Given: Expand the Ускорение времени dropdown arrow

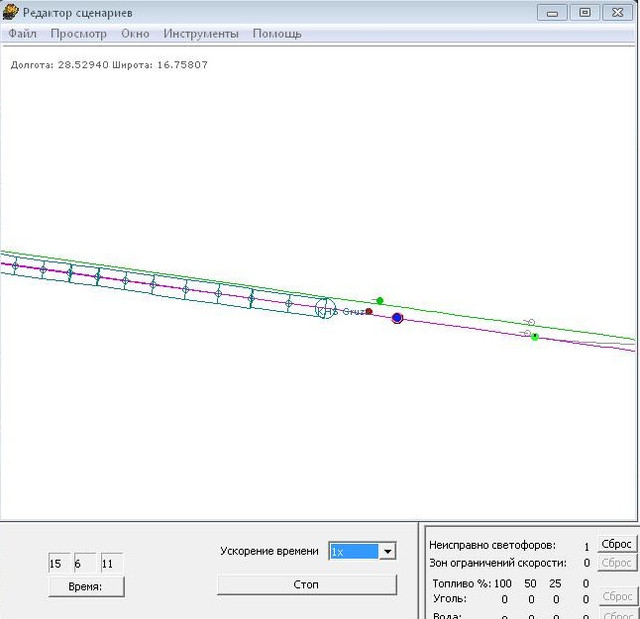Looking at the screenshot, I should point(387,551).
